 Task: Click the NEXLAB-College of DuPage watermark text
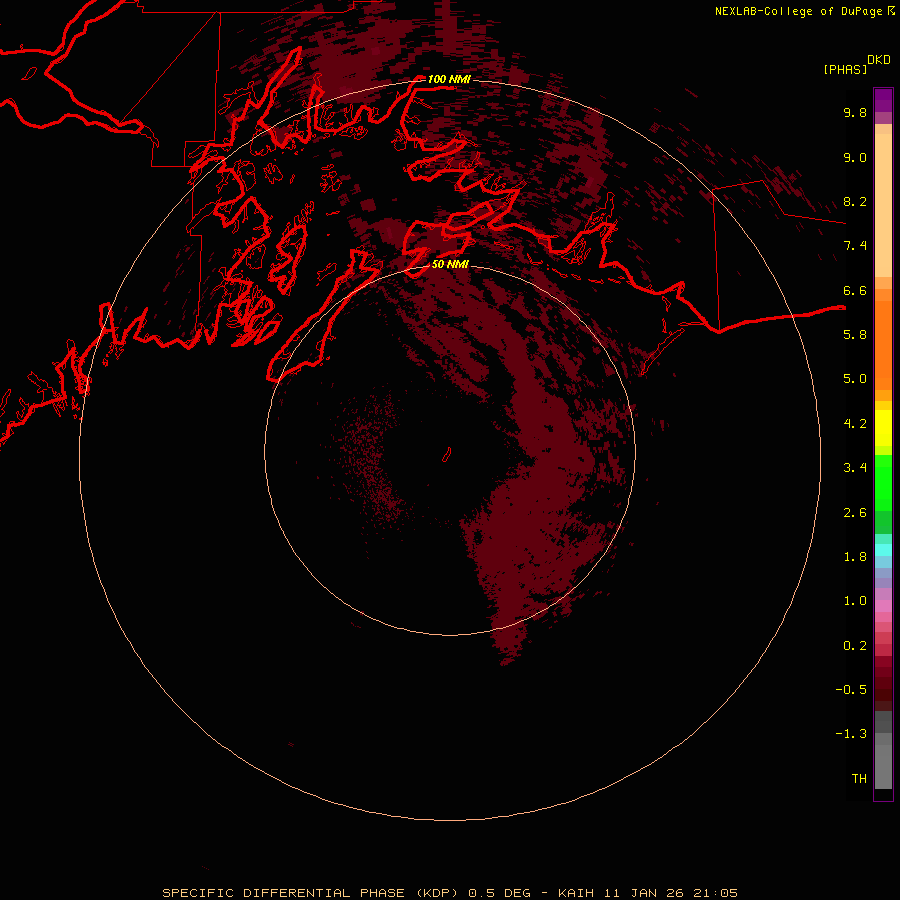click(805, 11)
